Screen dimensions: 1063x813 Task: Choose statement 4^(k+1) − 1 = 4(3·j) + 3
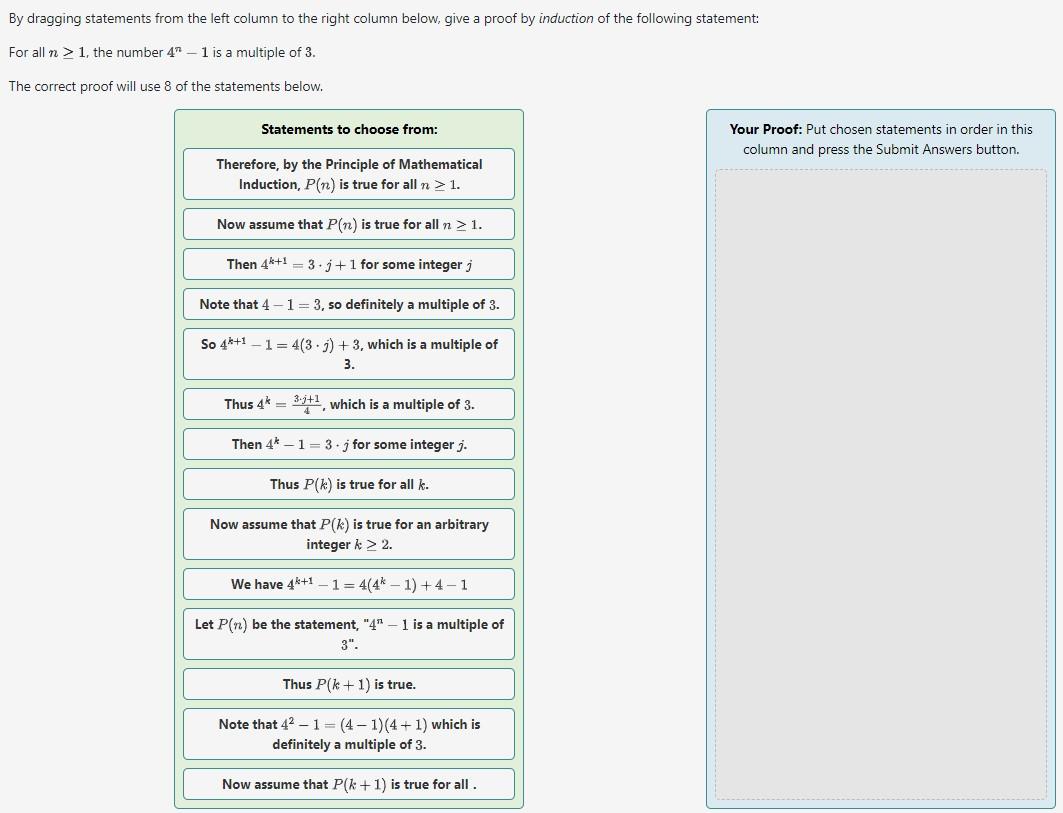tap(348, 353)
